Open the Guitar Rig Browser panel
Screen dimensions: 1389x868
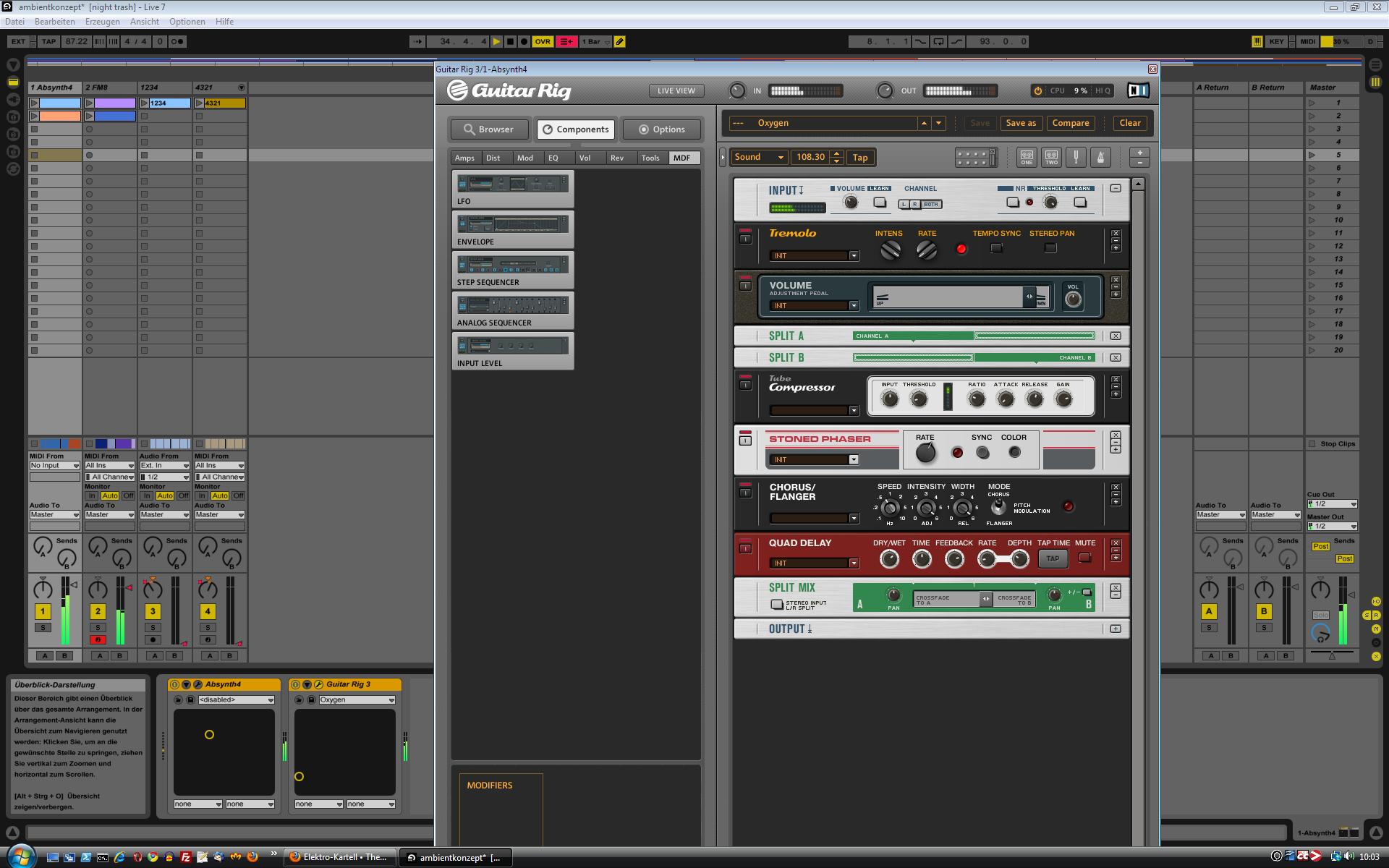[489, 129]
